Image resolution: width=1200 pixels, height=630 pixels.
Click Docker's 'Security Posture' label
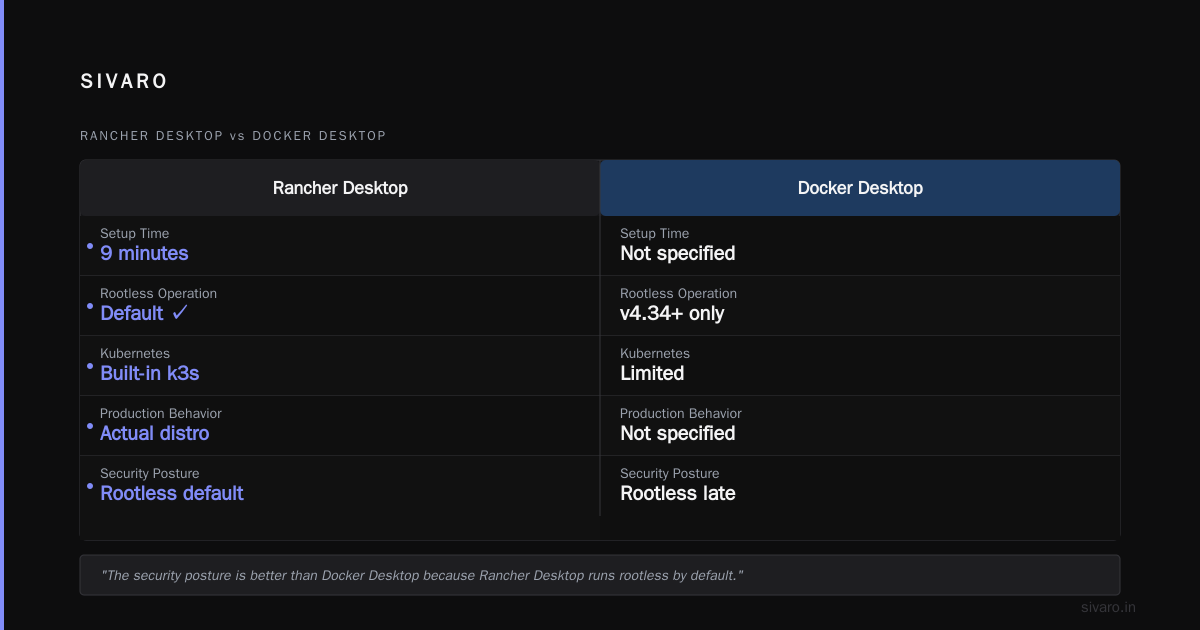pyautogui.click(x=669, y=473)
